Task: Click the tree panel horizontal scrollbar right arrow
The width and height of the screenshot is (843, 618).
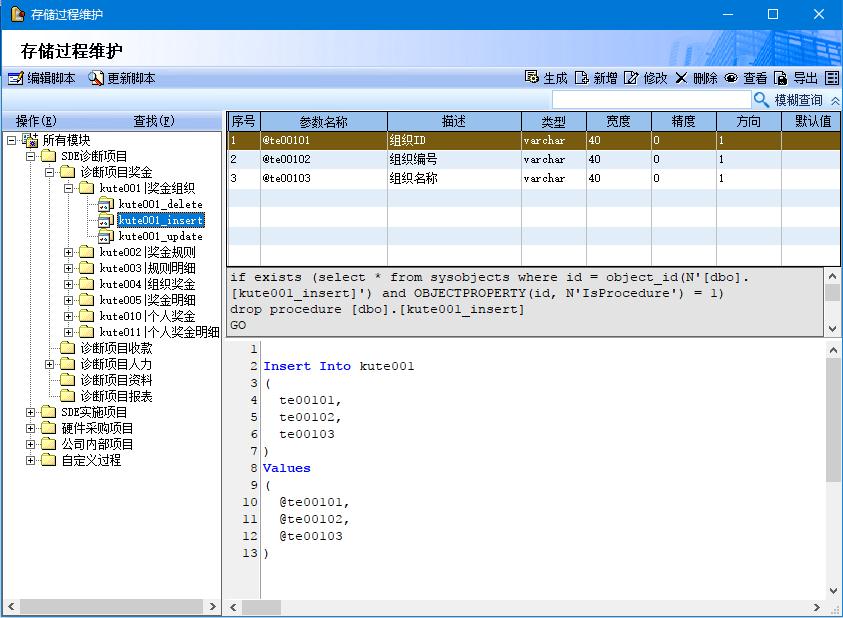Action: (x=212, y=607)
